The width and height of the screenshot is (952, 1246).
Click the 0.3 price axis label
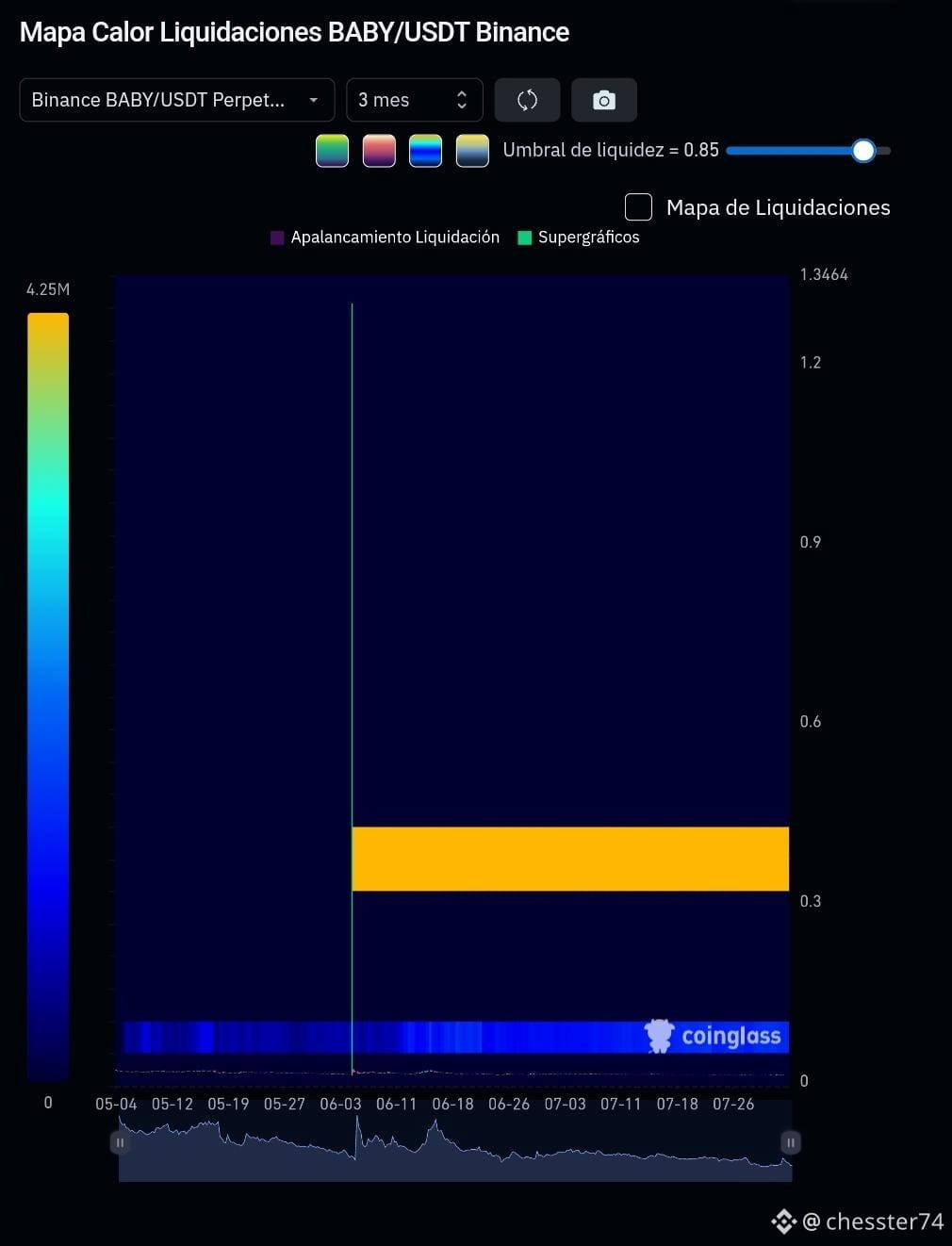pos(811,901)
